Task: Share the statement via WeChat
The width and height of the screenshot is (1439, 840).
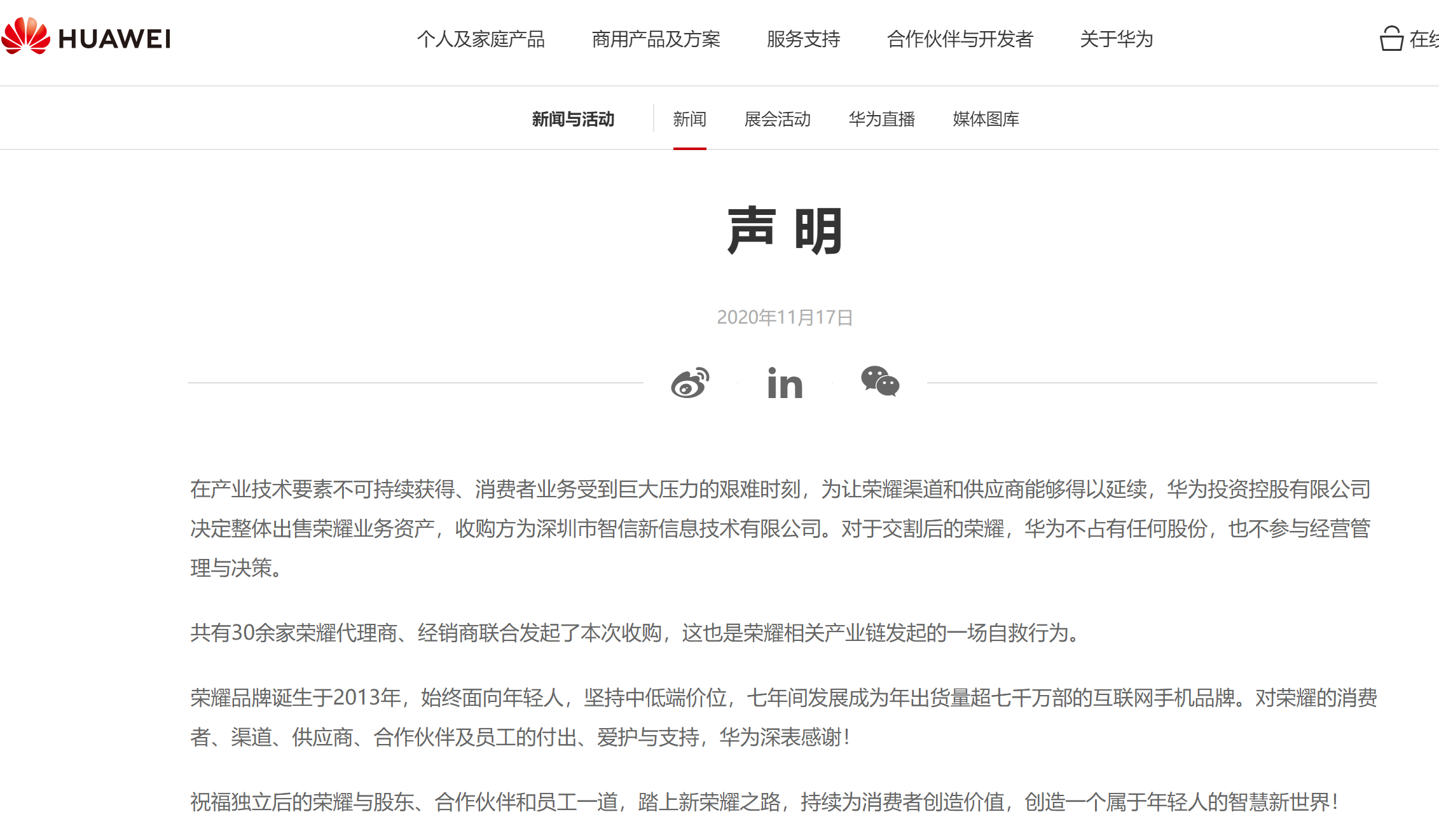Action: click(x=880, y=382)
